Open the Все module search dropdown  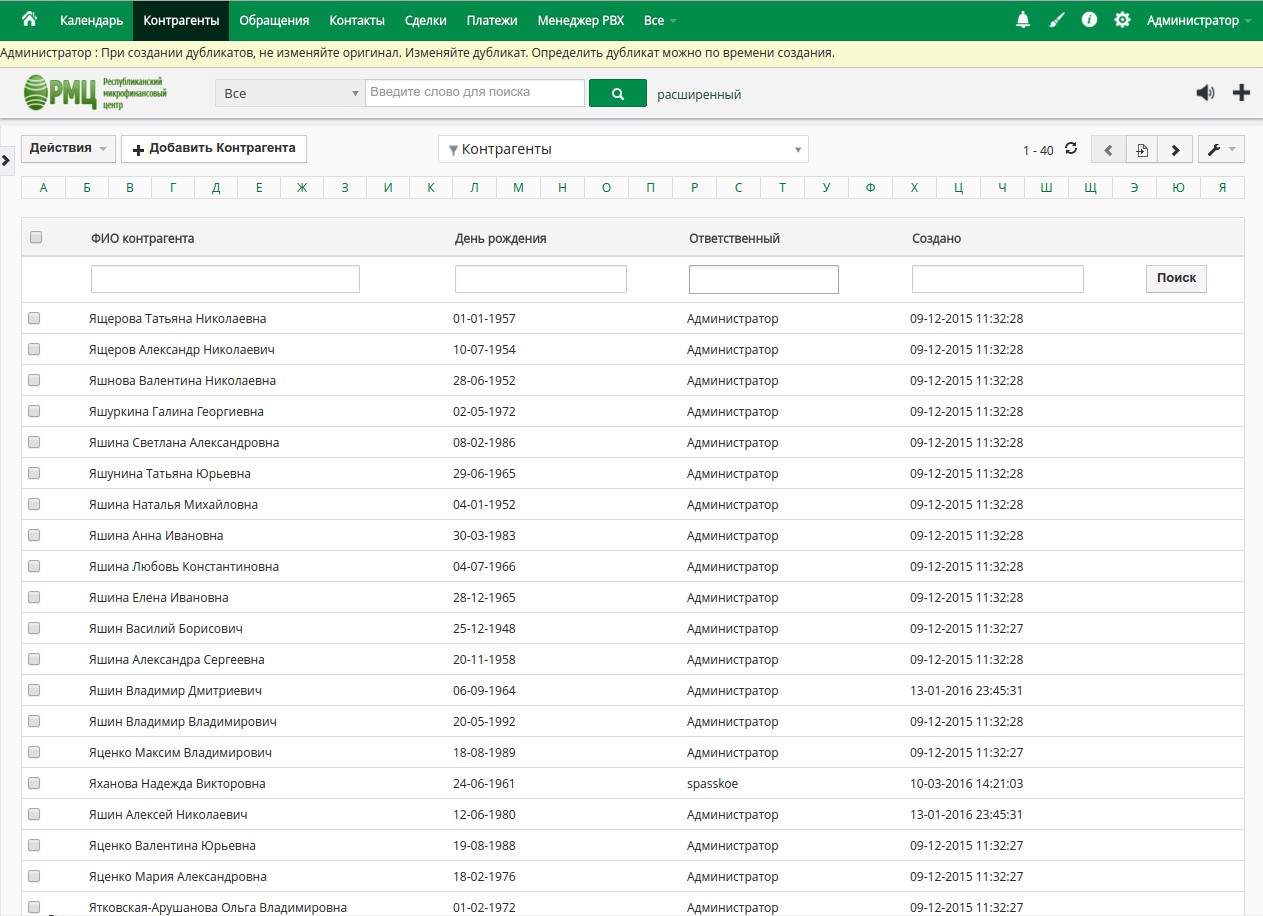tap(290, 93)
